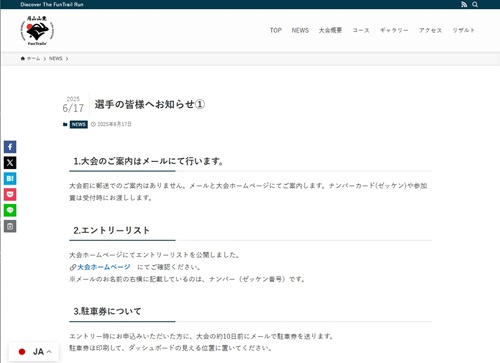500x363 pixels.
Task: Open NEWS in the navigation menu
Action: [x=300, y=30]
